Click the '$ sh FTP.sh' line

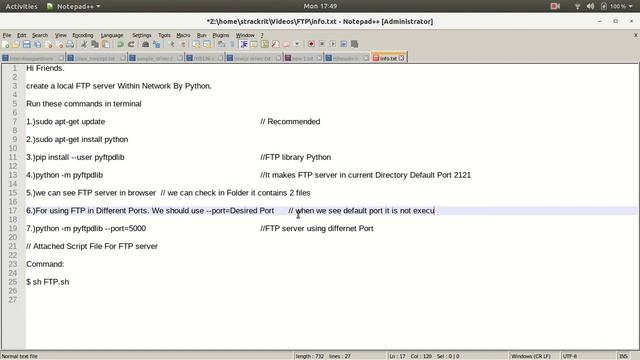48,282
